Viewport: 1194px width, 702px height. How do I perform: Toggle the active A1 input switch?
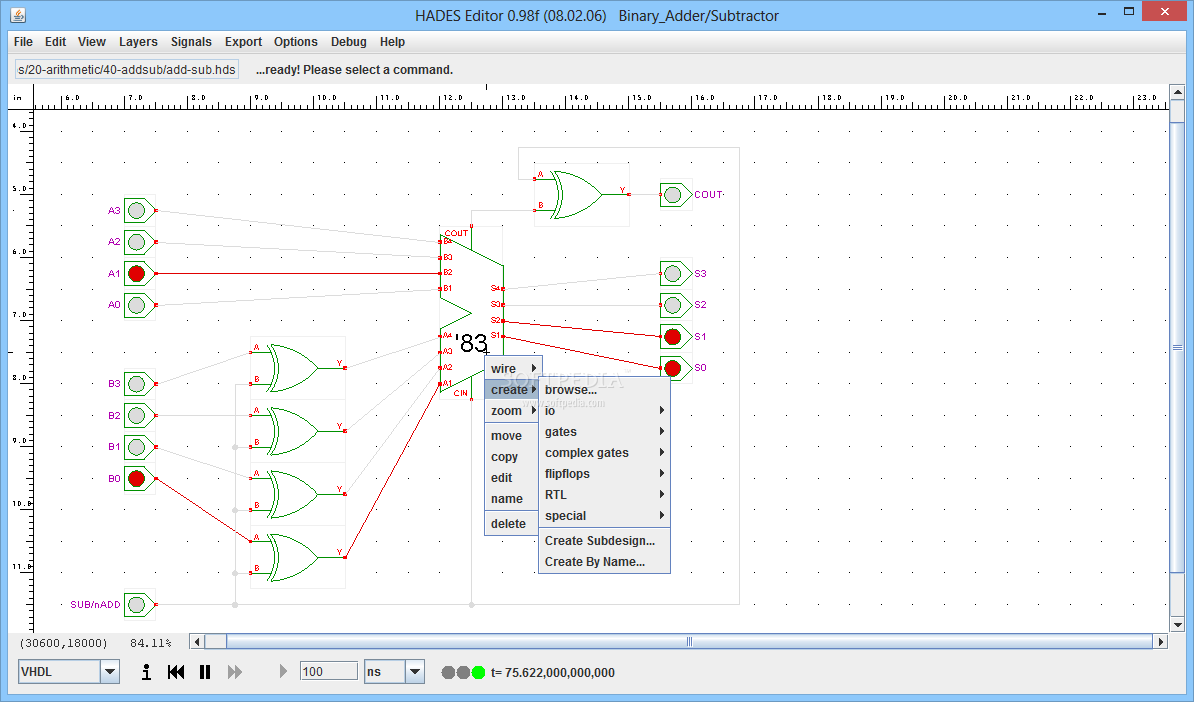(137, 273)
